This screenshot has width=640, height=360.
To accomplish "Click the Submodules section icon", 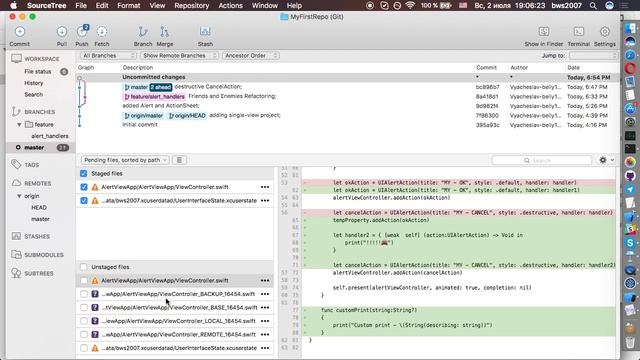I will click(16, 254).
